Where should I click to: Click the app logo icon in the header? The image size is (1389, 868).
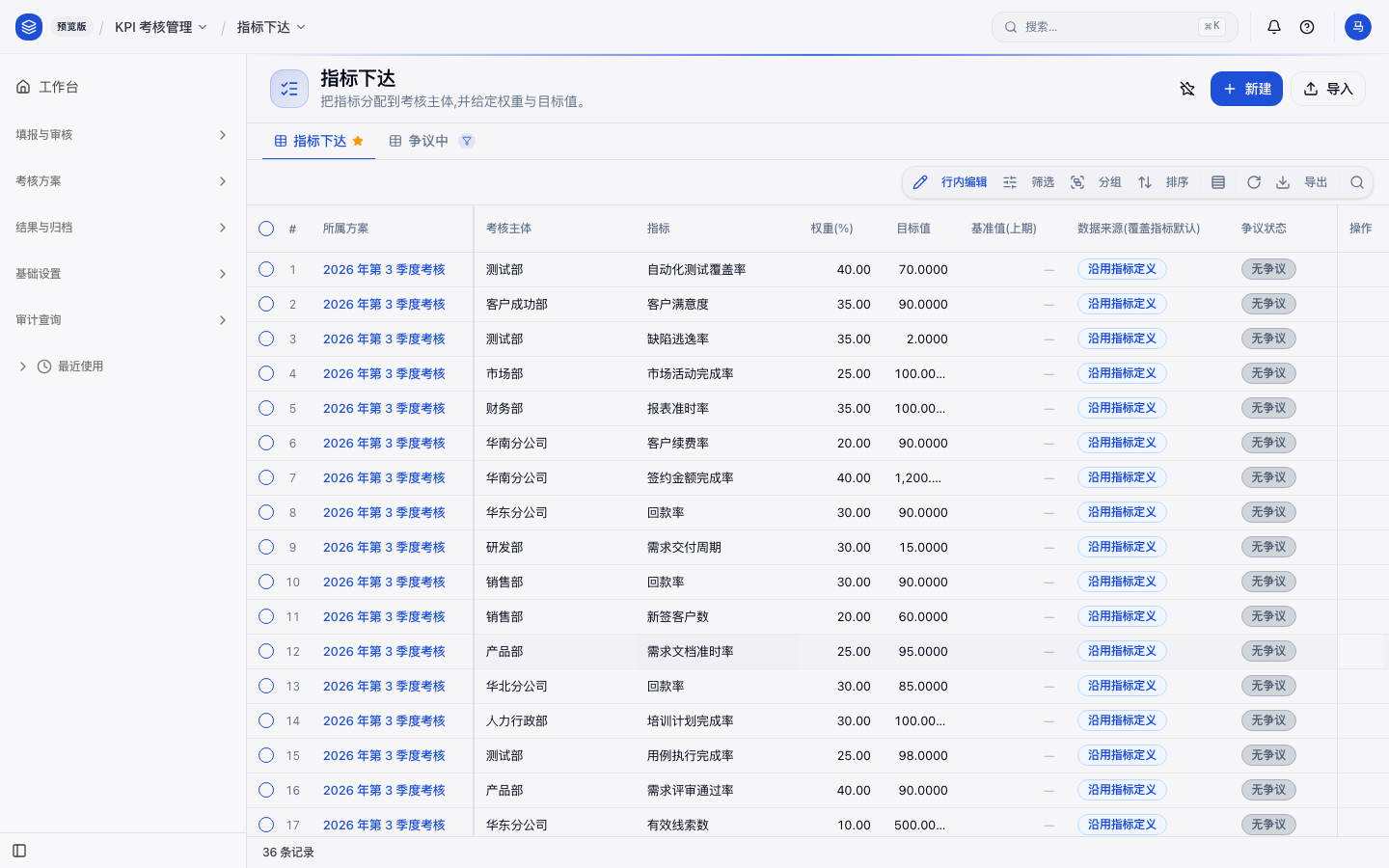tap(29, 27)
